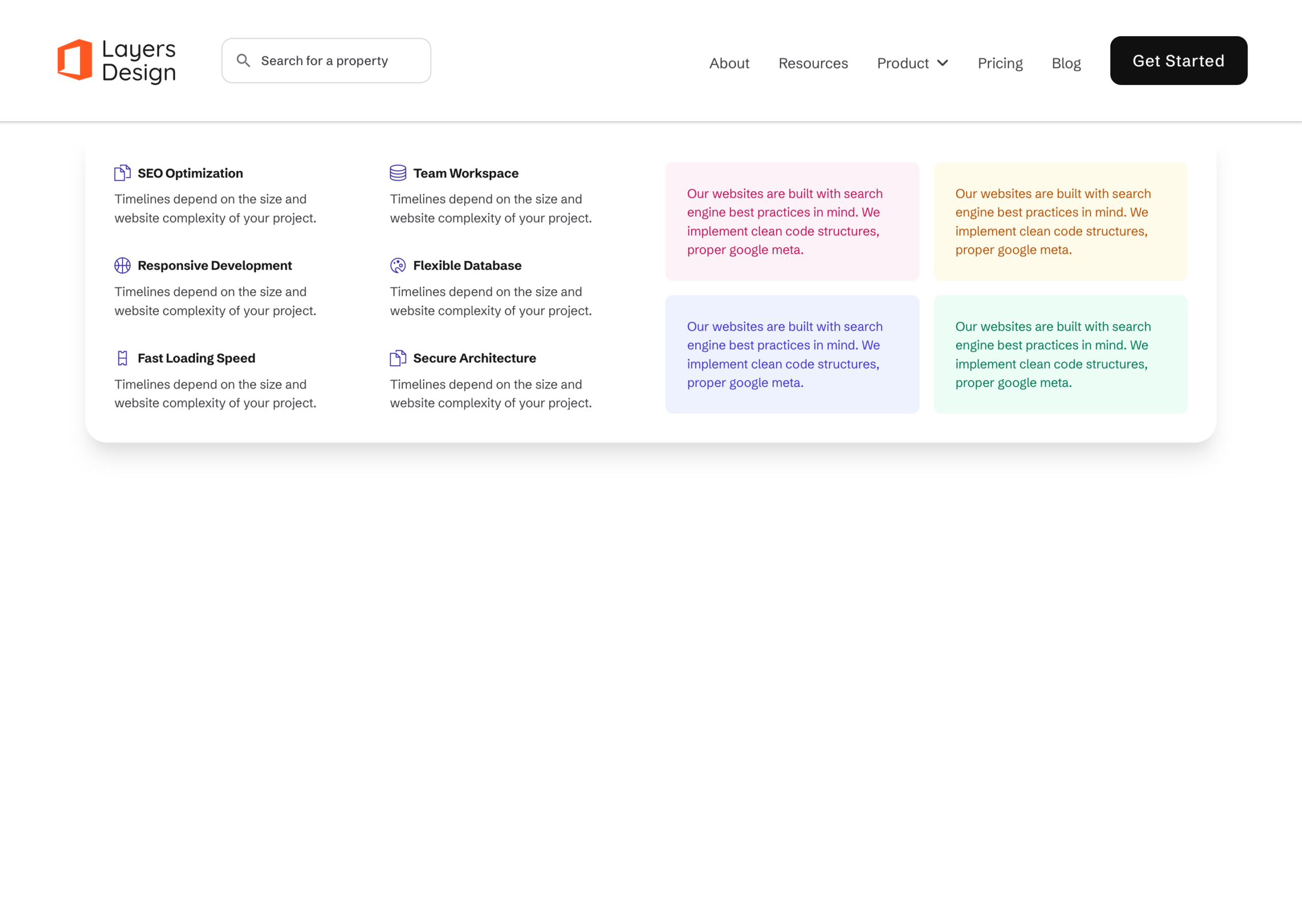Click the Flexible Database palette icon
Image resolution: width=1302 pixels, height=924 pixels.
pos(398,265)
